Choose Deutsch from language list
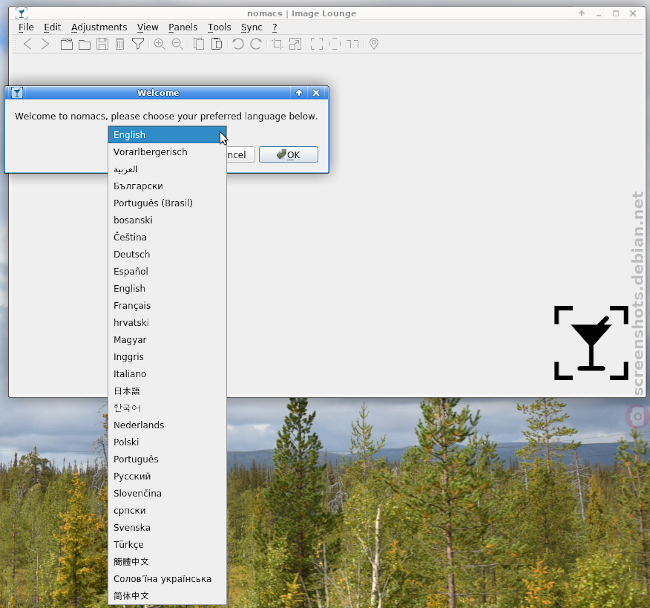 (x=167, y=254)
